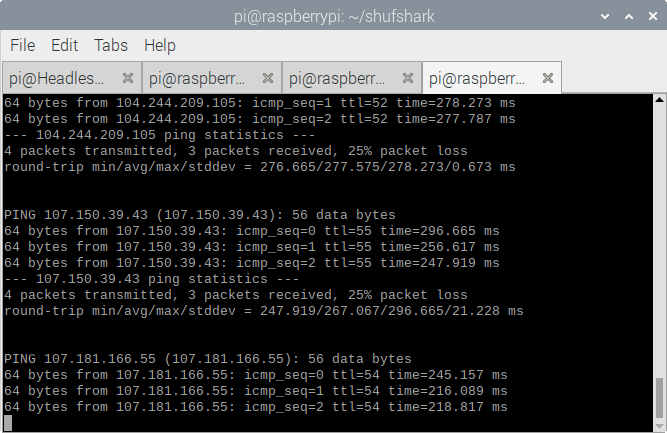Open the Edit menu
Image resolution: width=667 pixels, height=433 pixels.
pyautogui.click(x=64, y=45)
